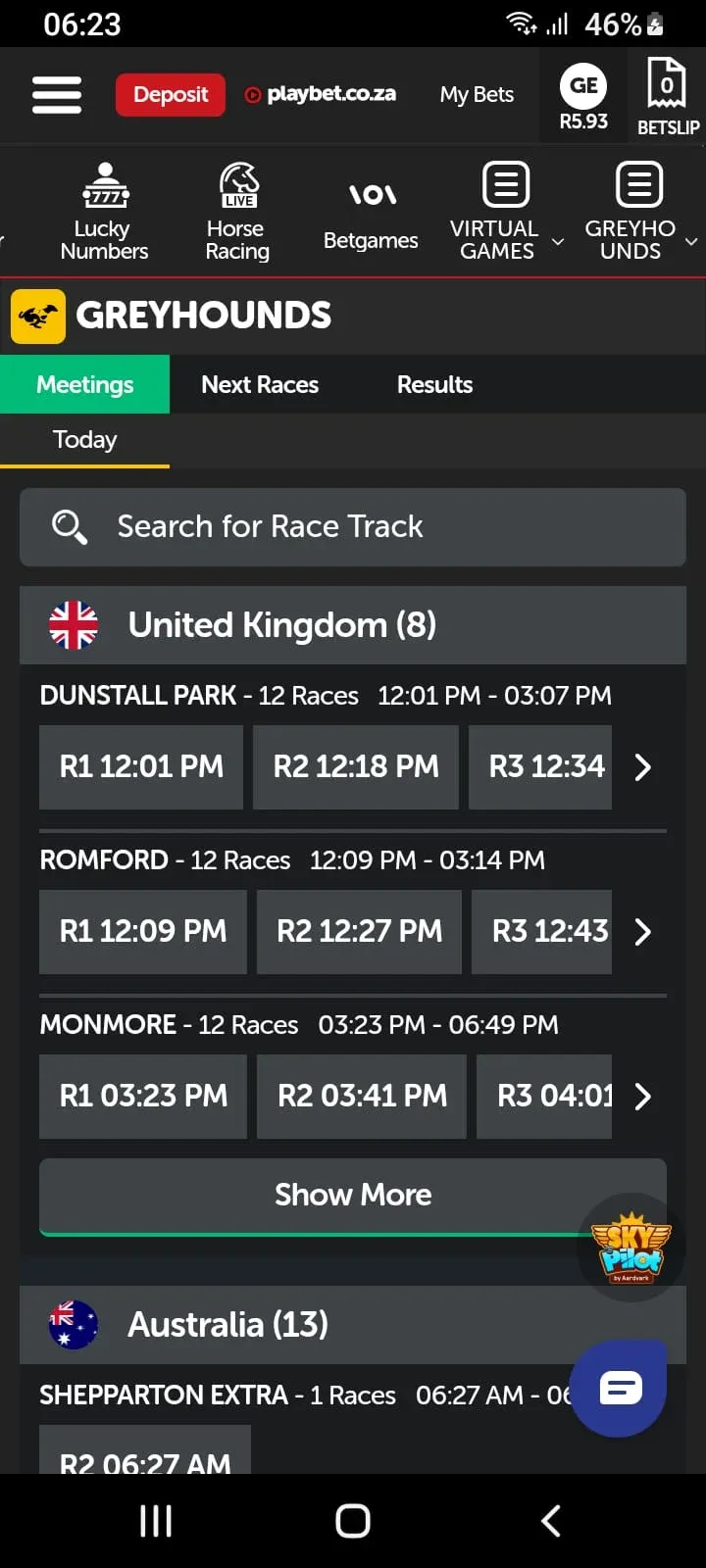The image size is (706, 1568).
Task: Open the live chat bubble
Action: 619,1389
